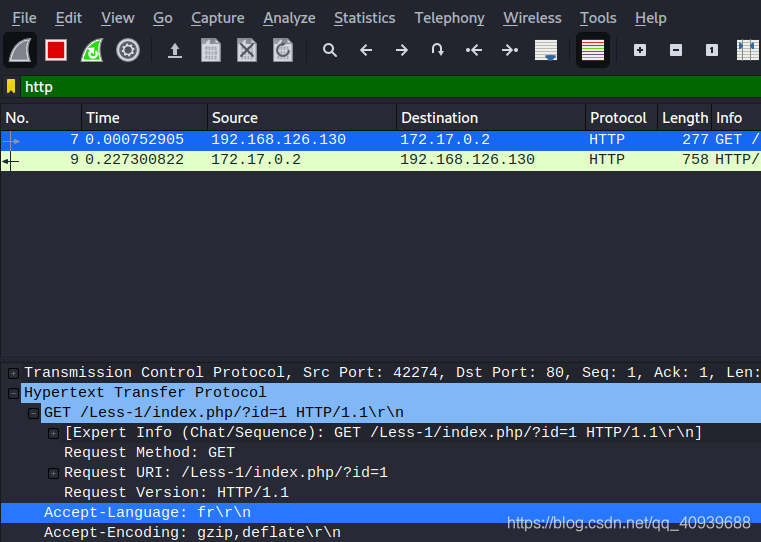Collapse the Hypertext Transfer Protocol node
Viewport: 761px width, 542px height.
14,393
